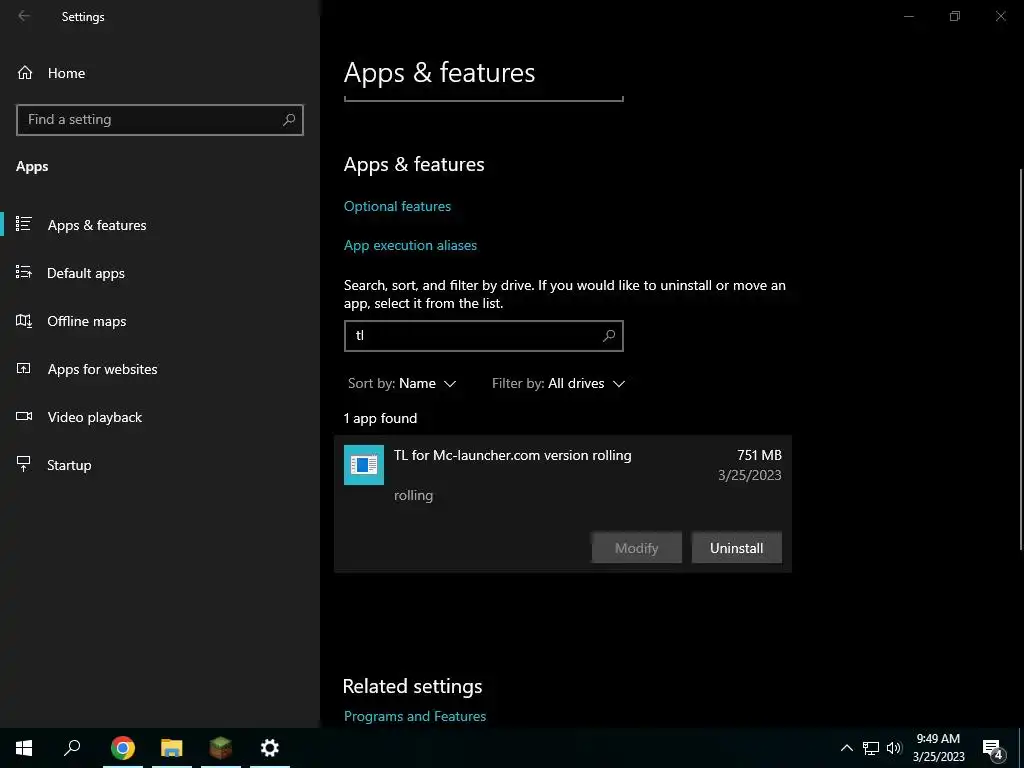This screenshot has height=768, width=1024.
Task: Open Home in Settings sidebar
Action: [x=51, y=73]
